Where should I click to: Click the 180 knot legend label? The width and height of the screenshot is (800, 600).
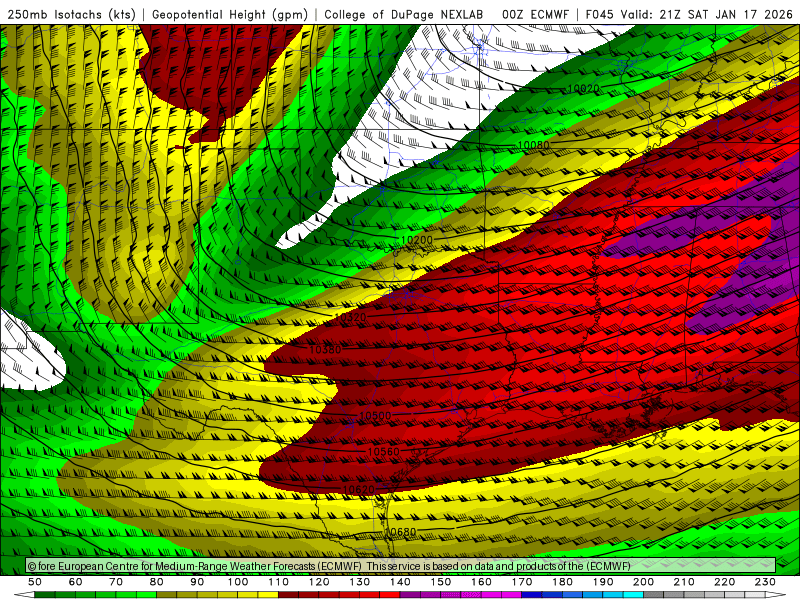point(562,582)
